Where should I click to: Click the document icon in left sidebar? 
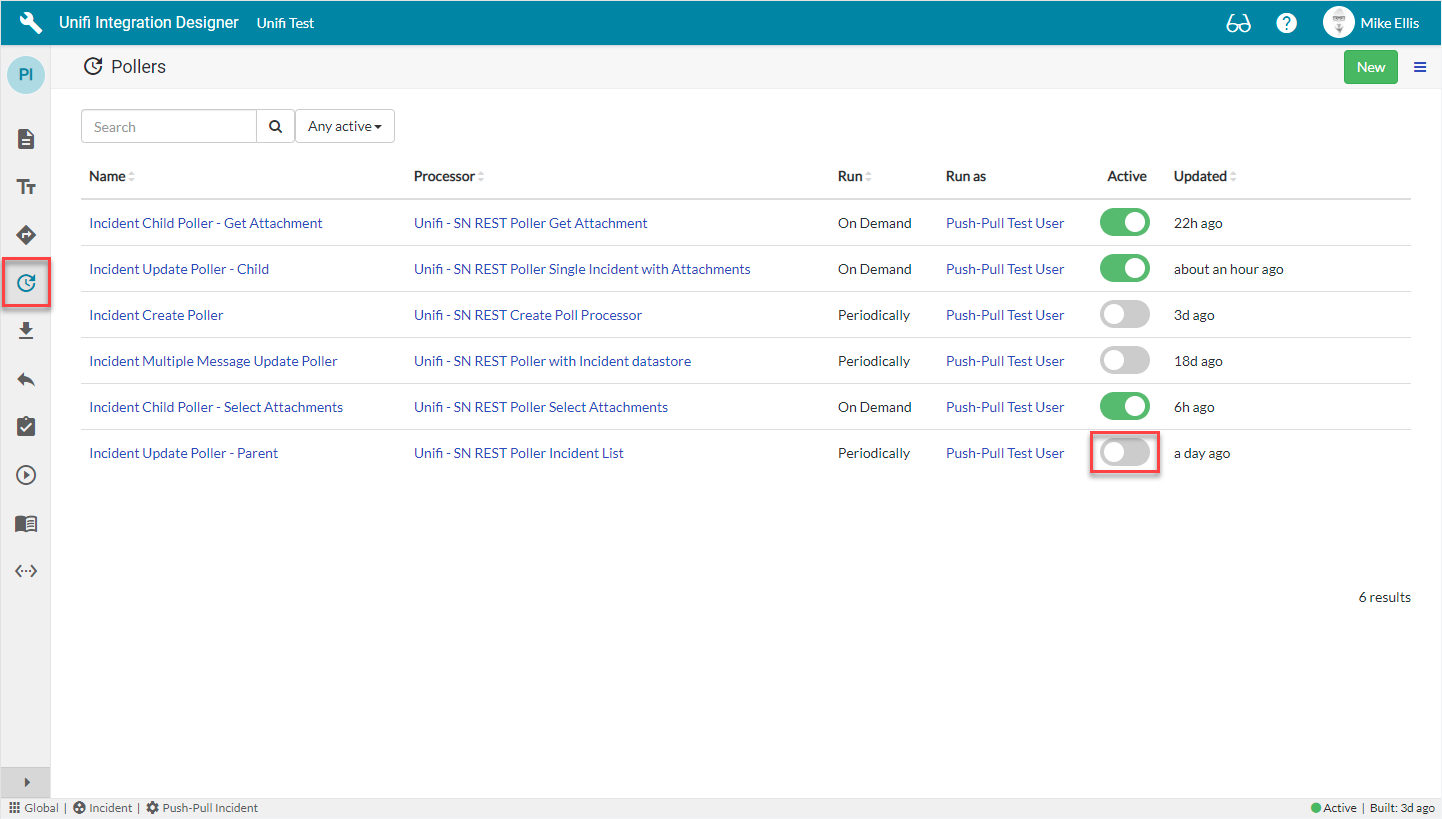[26, 139]
